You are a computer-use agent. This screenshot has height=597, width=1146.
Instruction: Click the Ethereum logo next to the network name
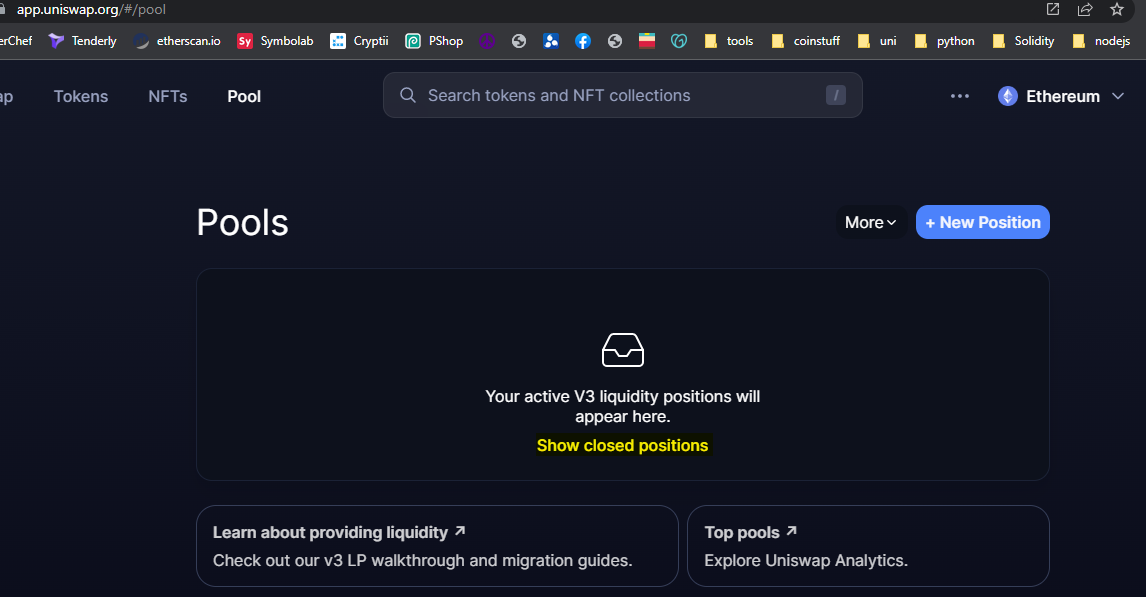[x=1006, y=95]
